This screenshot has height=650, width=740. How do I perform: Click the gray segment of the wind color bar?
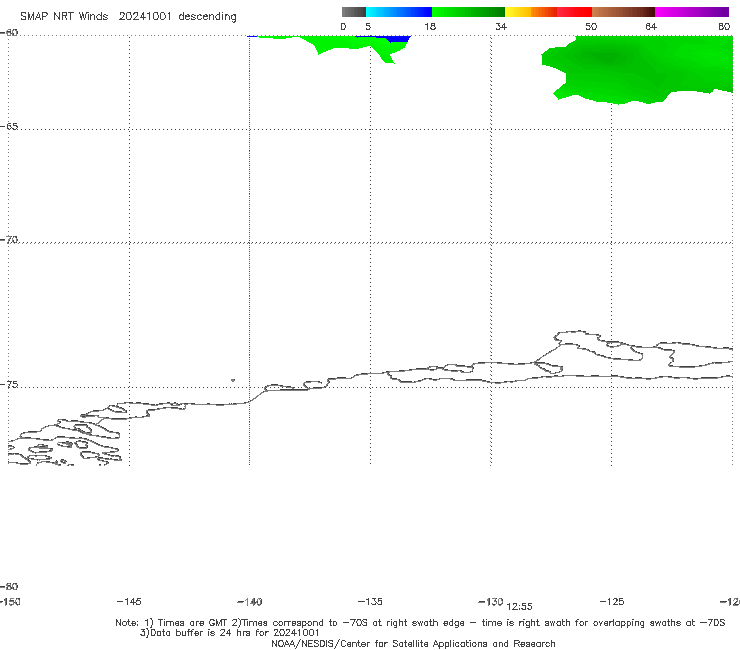click(x=354, y=12)
